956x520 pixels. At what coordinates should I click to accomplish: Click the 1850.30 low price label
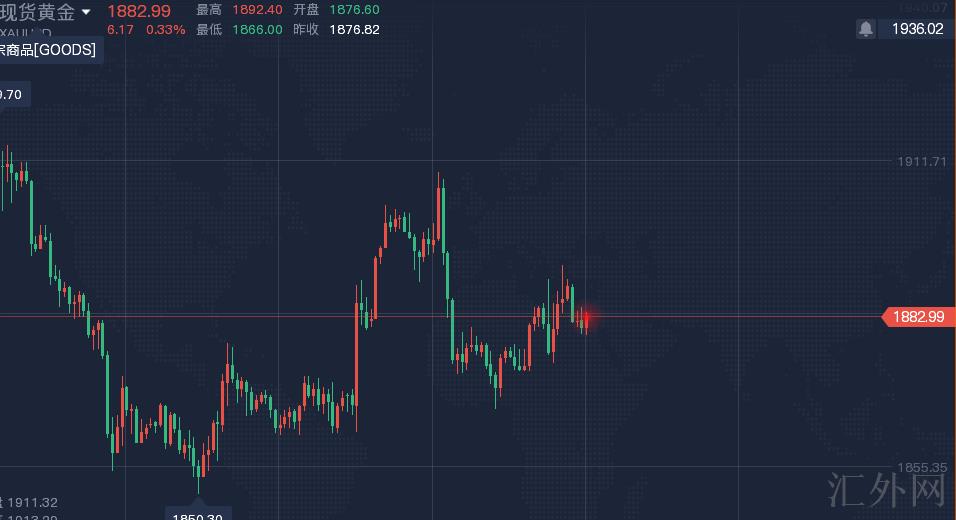point(198,512)
